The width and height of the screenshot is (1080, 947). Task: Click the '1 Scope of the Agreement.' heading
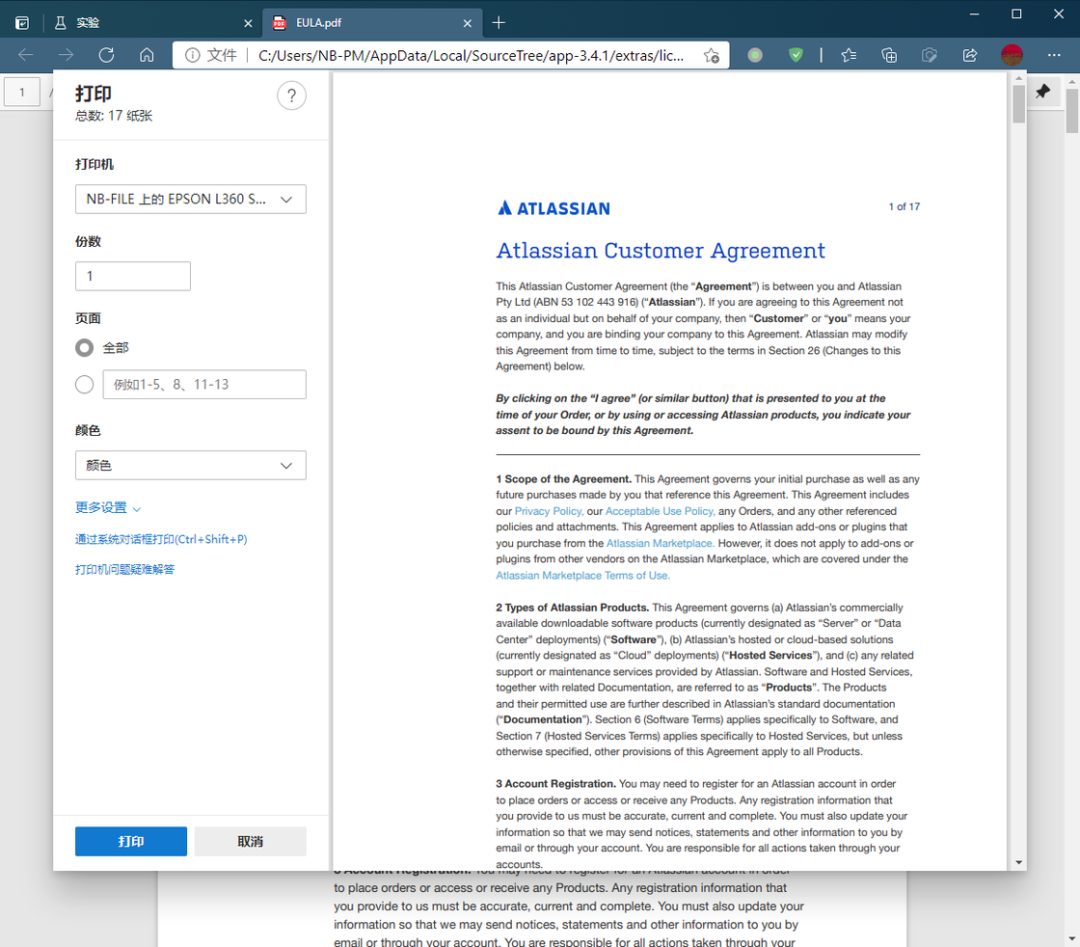coord(563,479)
